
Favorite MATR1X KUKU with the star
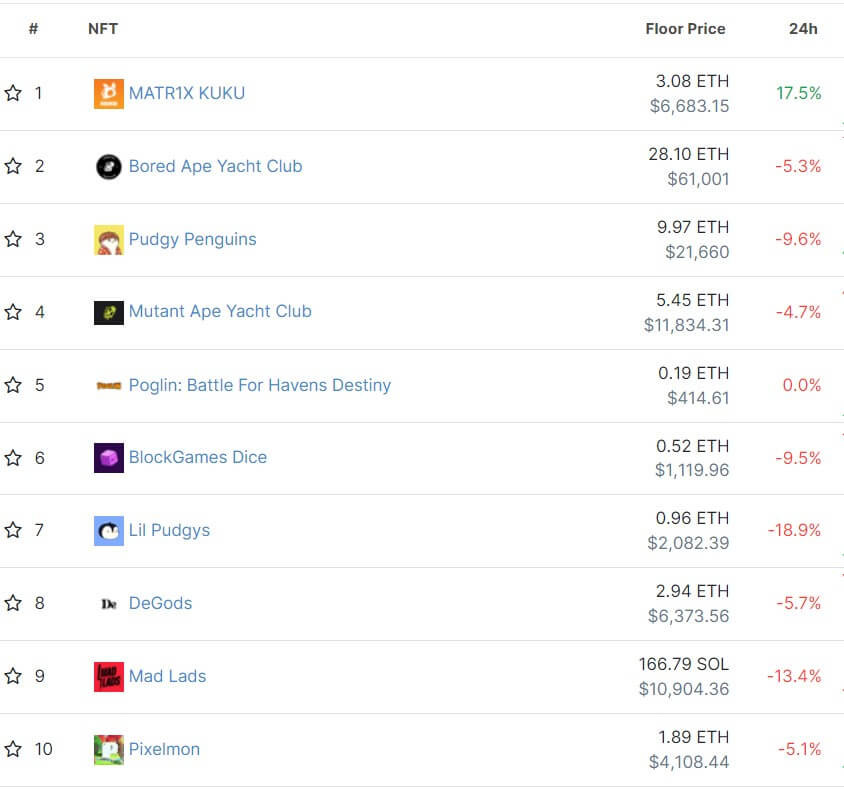[x=13, y=94]
